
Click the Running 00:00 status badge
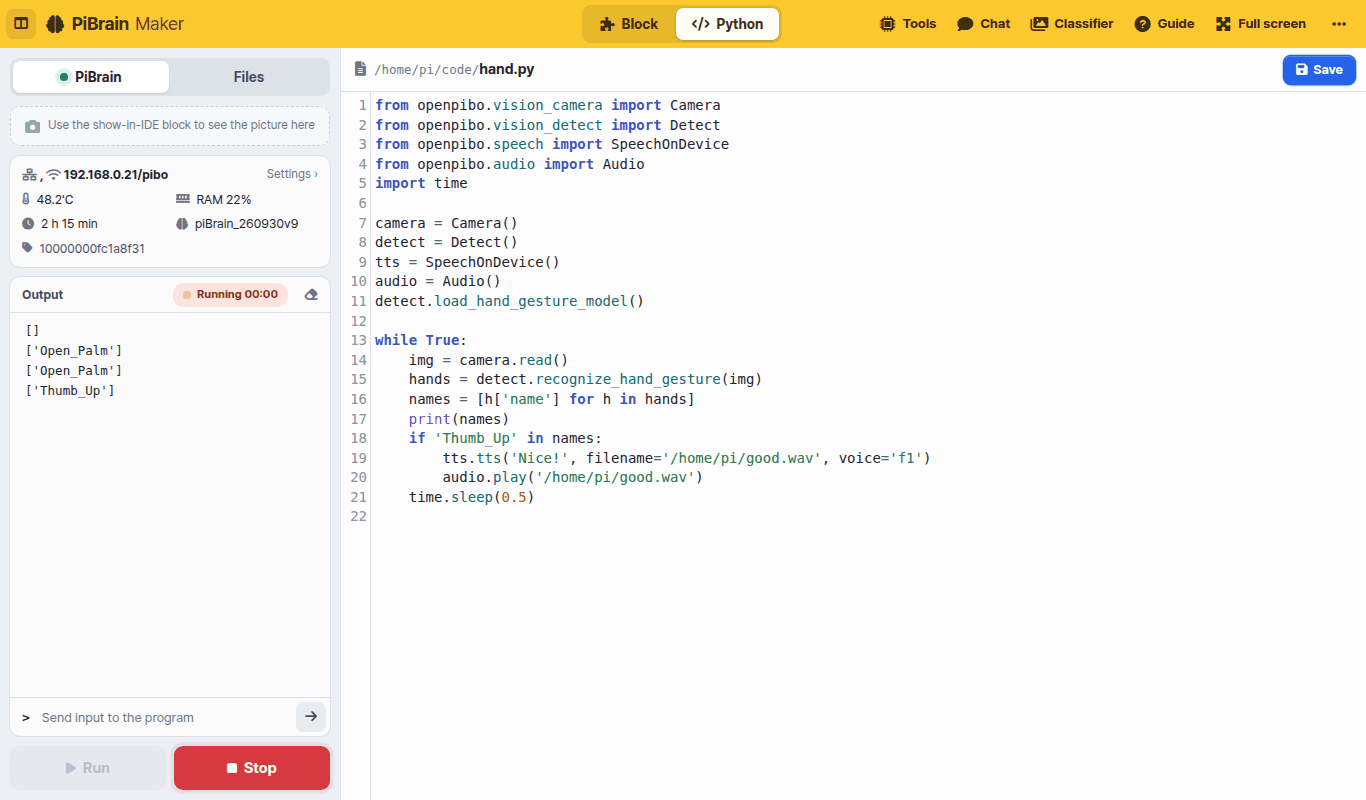230,295
